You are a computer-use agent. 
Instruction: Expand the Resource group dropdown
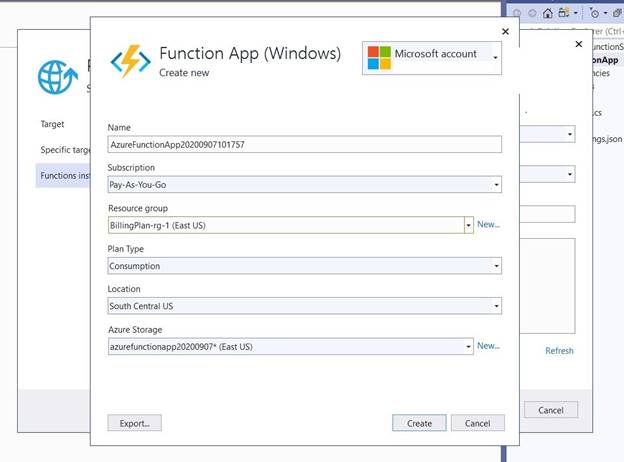[x=468, y=226]
